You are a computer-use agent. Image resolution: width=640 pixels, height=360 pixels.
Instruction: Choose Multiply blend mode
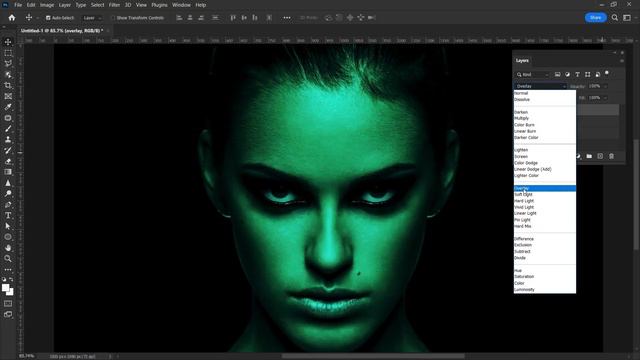click(x=544, y=118)
